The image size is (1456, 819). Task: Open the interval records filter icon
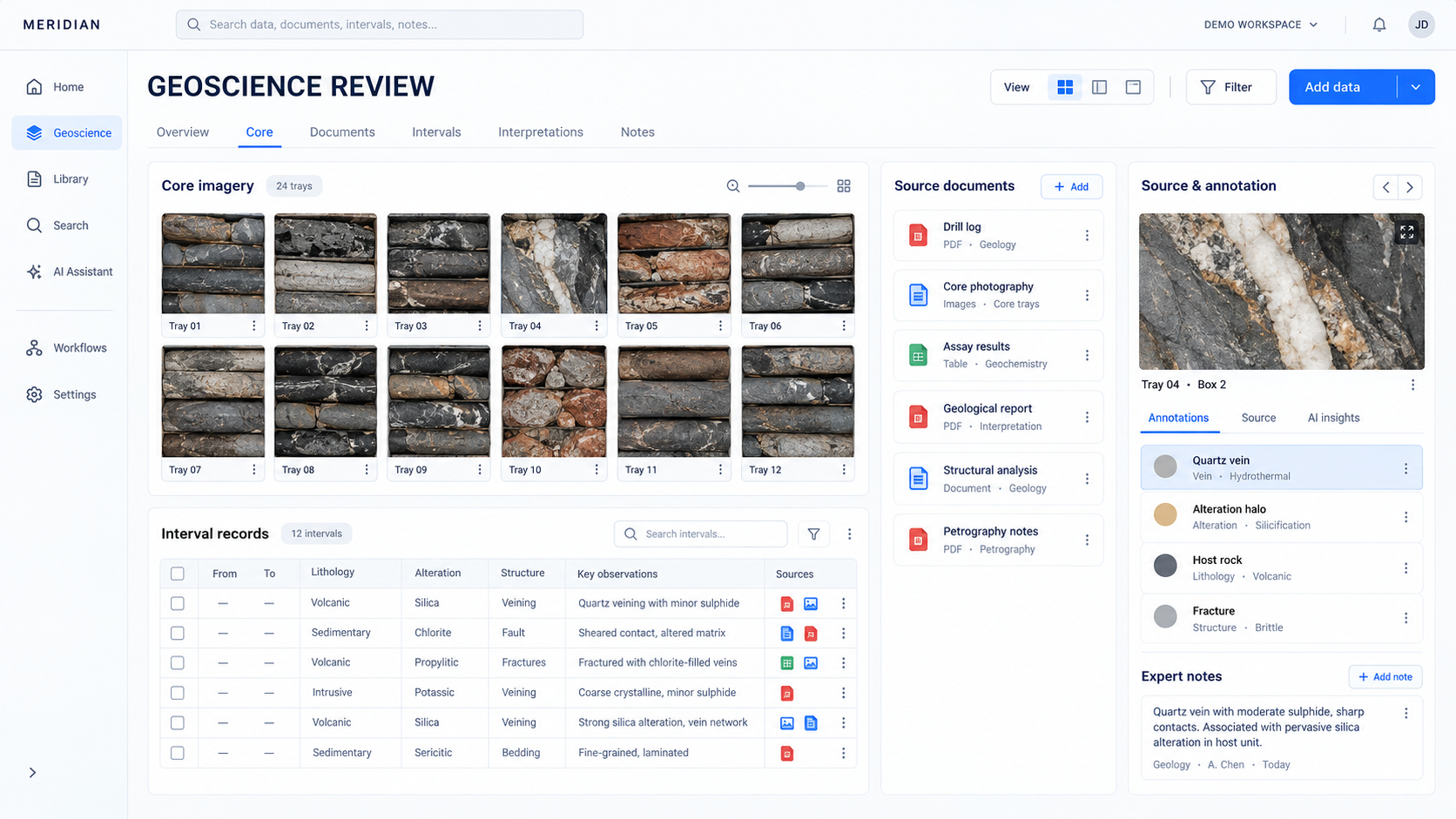pos(813,534)
